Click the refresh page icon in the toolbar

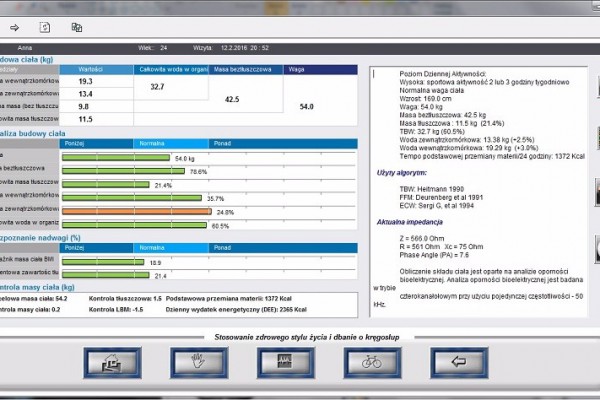(46, 27)
